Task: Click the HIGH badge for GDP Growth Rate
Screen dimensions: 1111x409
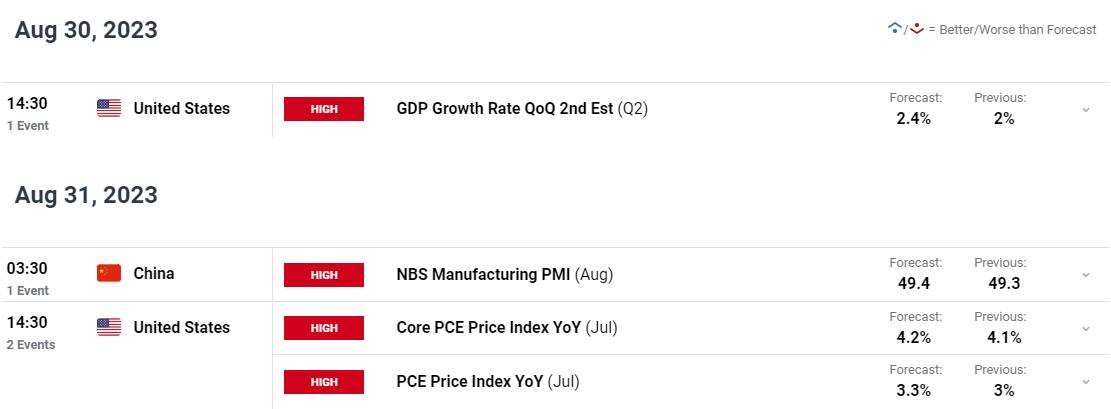Action: pyautogui.click(x=324, y=109)
